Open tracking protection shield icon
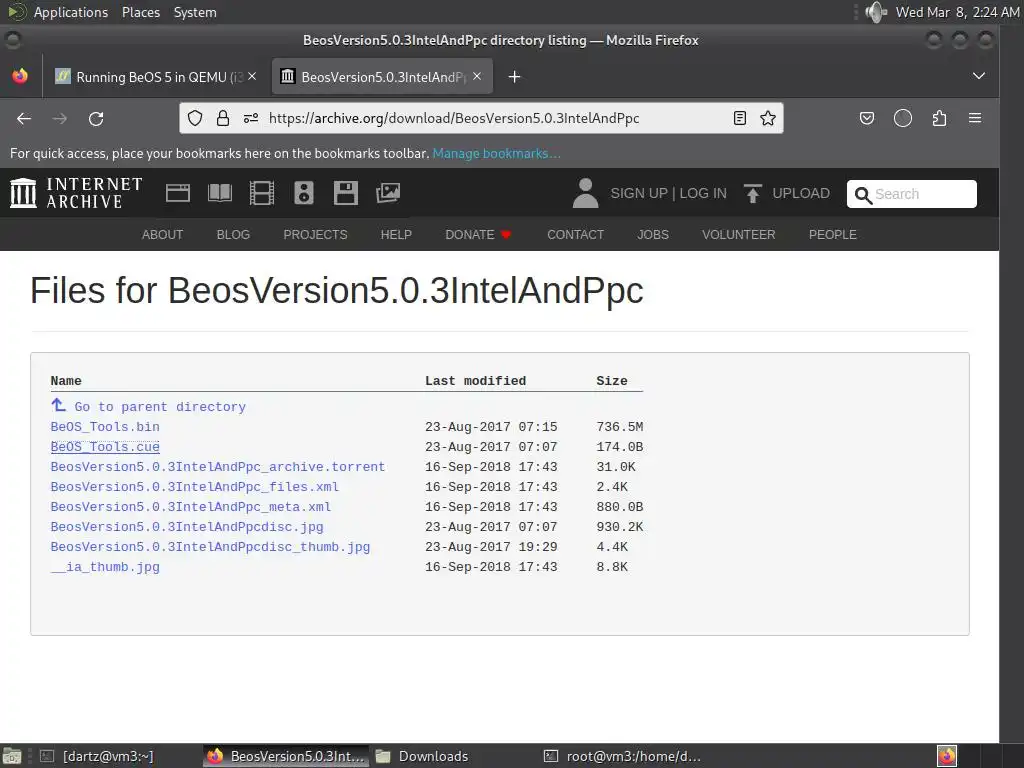Image resolution: width=1024 pixels, height=768 pixels. [x=195, y=118]
